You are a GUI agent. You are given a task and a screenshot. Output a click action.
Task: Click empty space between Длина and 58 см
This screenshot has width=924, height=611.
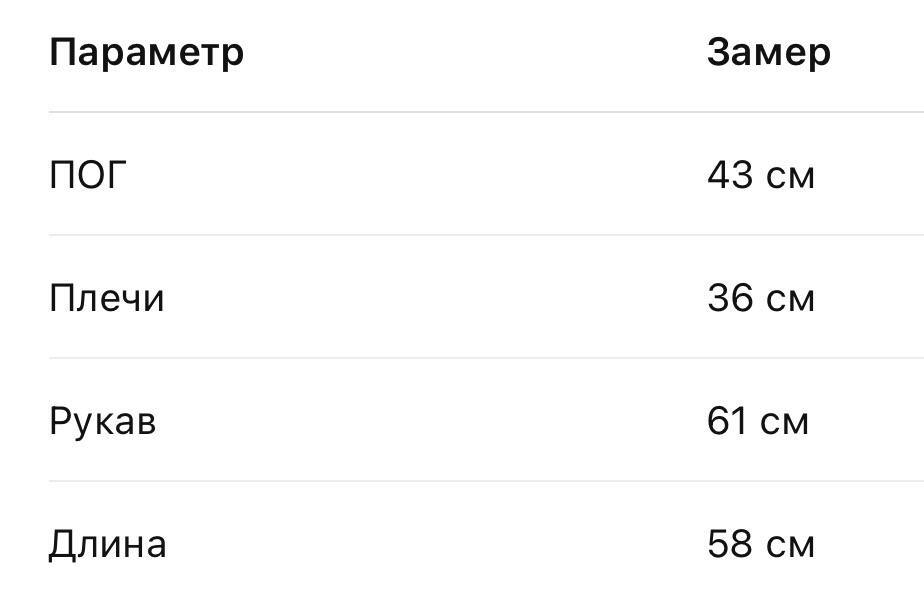click(x=436, y=543)
